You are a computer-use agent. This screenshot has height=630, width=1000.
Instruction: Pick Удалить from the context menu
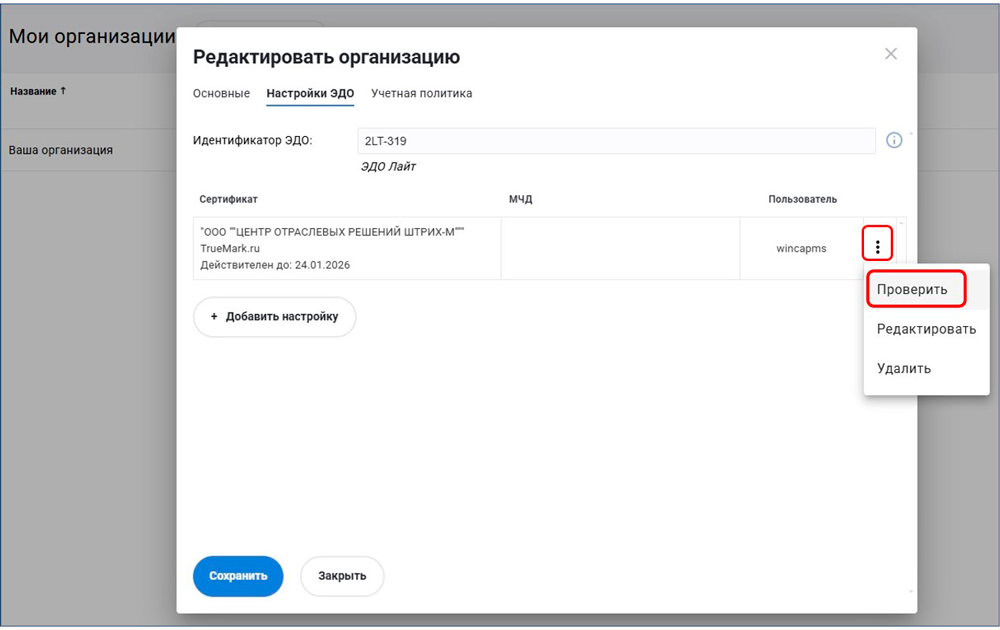pyautogui.click(x=904, y=368)
